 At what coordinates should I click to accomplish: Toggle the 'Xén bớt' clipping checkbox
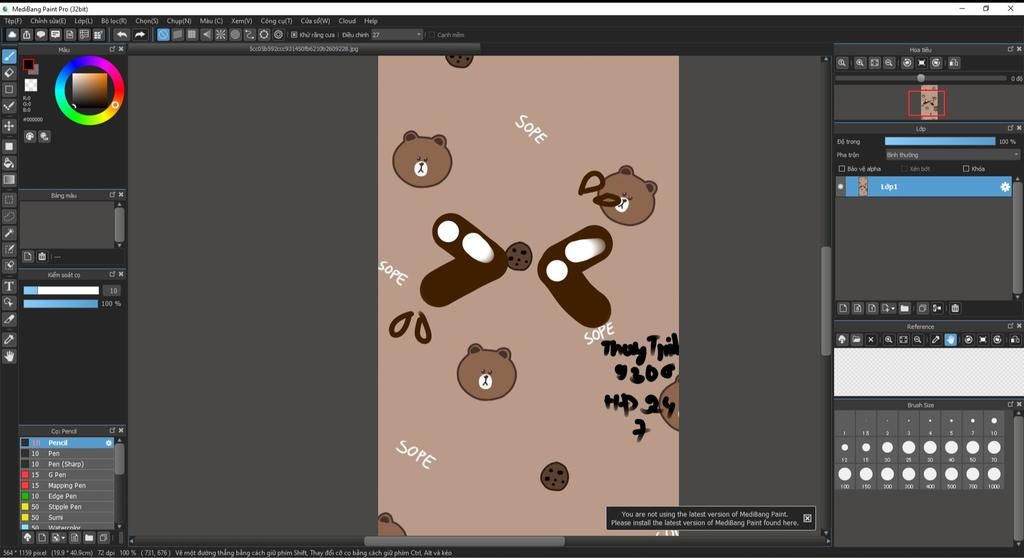(904, 169)
